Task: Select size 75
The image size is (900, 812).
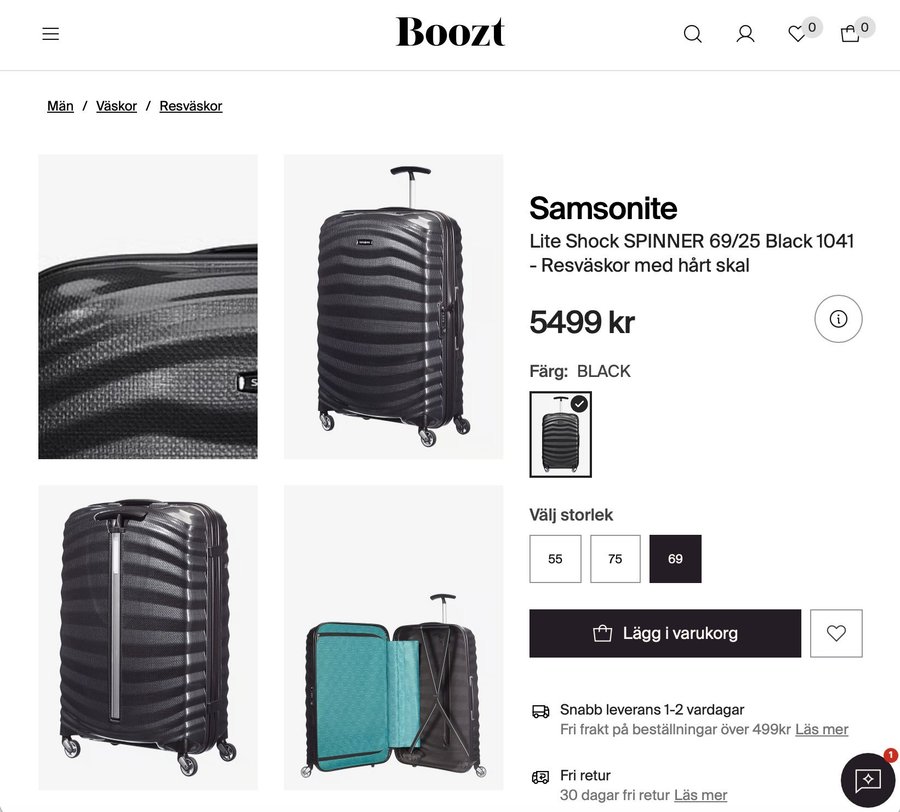Action: (x=615, y=559)
